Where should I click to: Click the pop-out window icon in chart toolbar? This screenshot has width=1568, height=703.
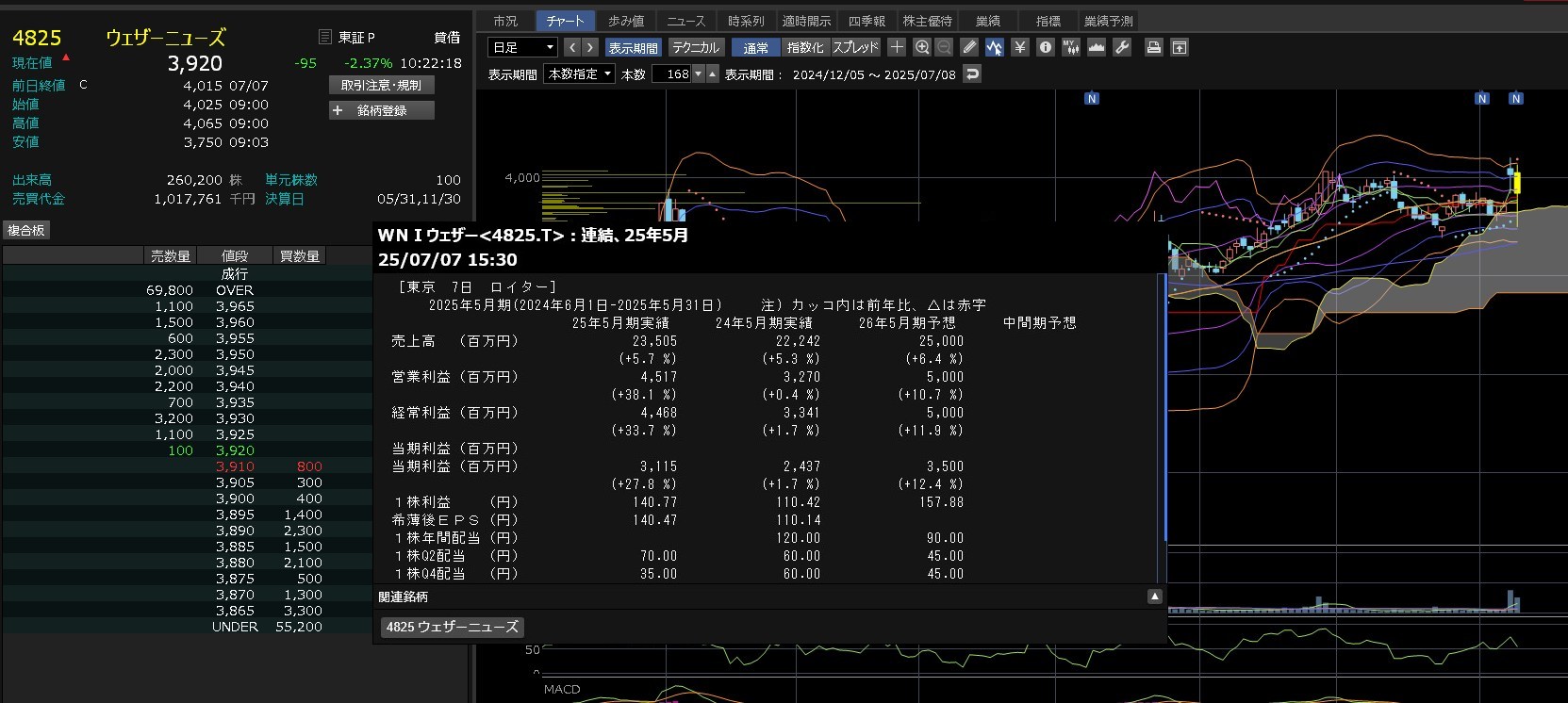(1180, 47)
